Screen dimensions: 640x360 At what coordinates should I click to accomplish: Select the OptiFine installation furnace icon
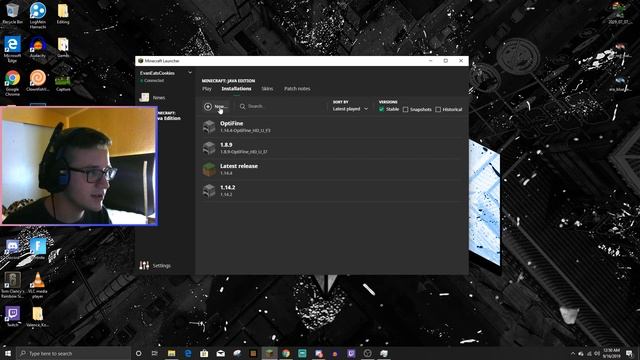pos(209,127)
